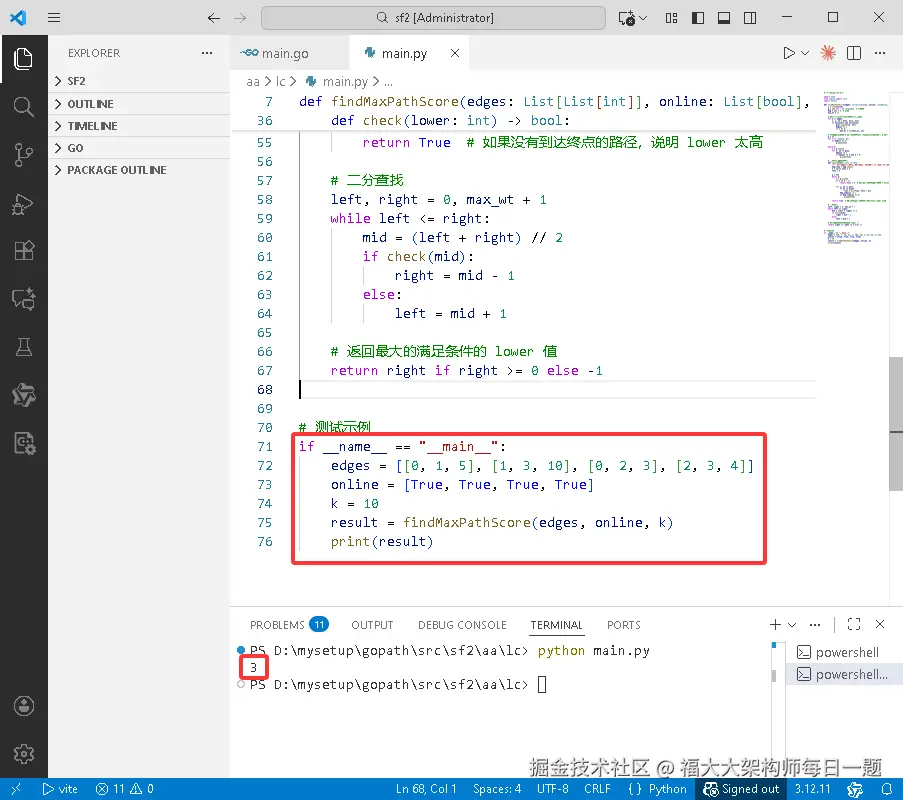Open the hamburger application menu
Image resolution: width=903 pixels, height=800 pixels.
tap(54, 18)
